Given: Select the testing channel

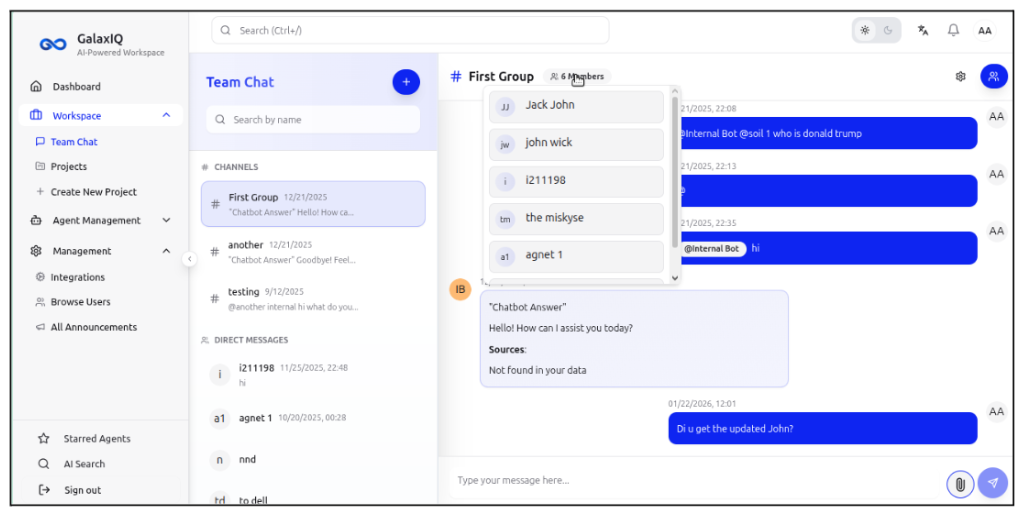Looking at the screenshot, I should 313,299.
